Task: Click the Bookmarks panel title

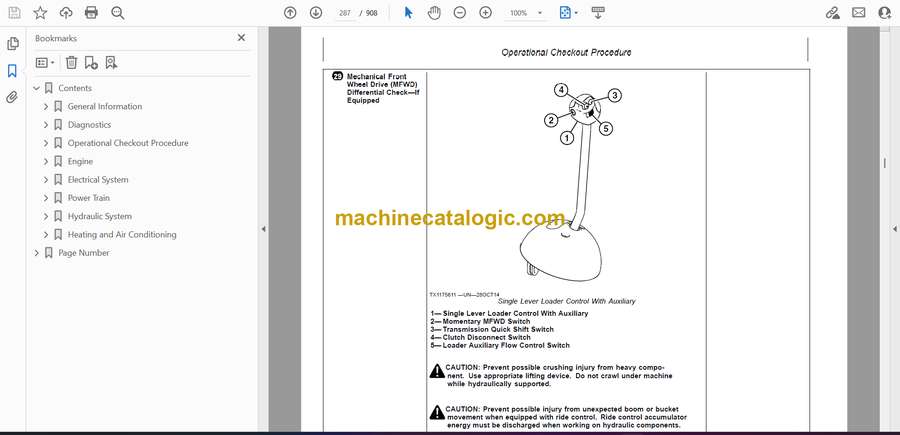Action: (x=56, y=38)
